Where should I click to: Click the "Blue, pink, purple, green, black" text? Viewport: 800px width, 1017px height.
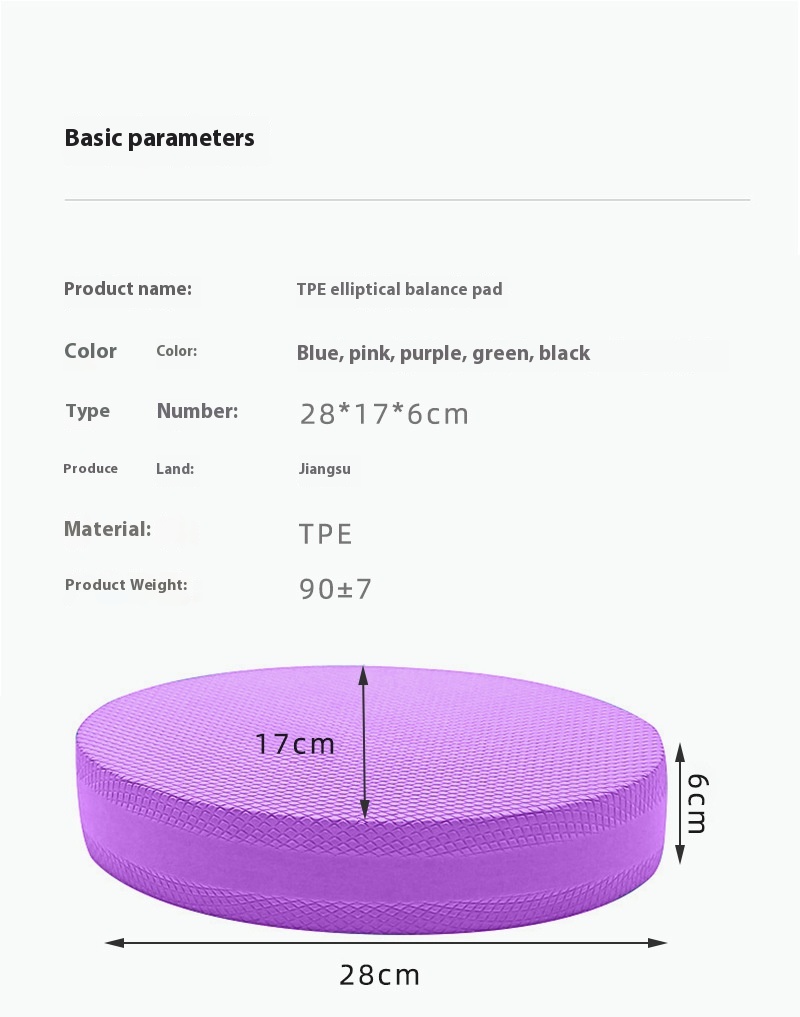[x=443, y=353]
